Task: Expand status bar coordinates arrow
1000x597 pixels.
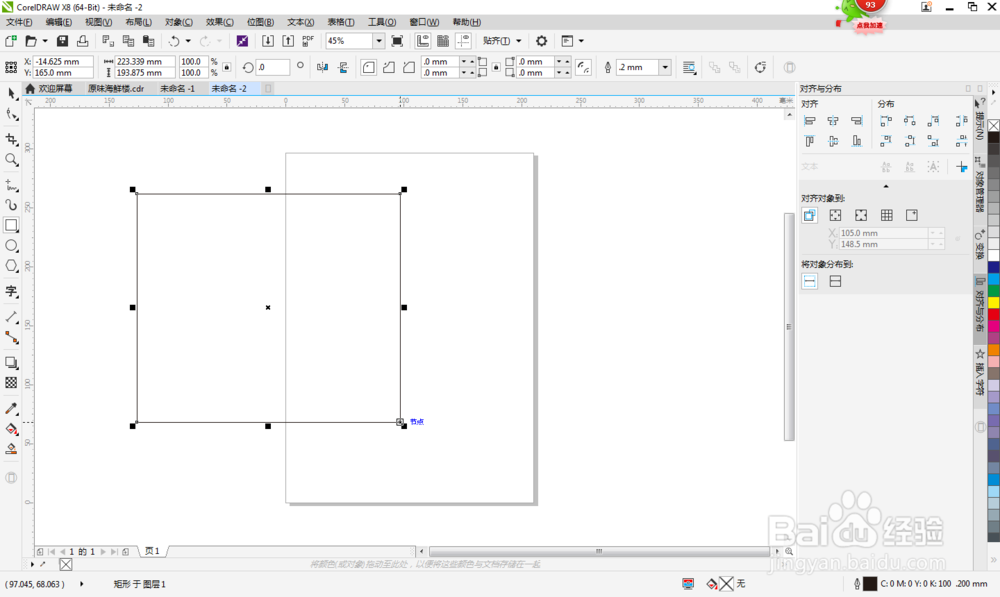Action: tap(82, 584)
